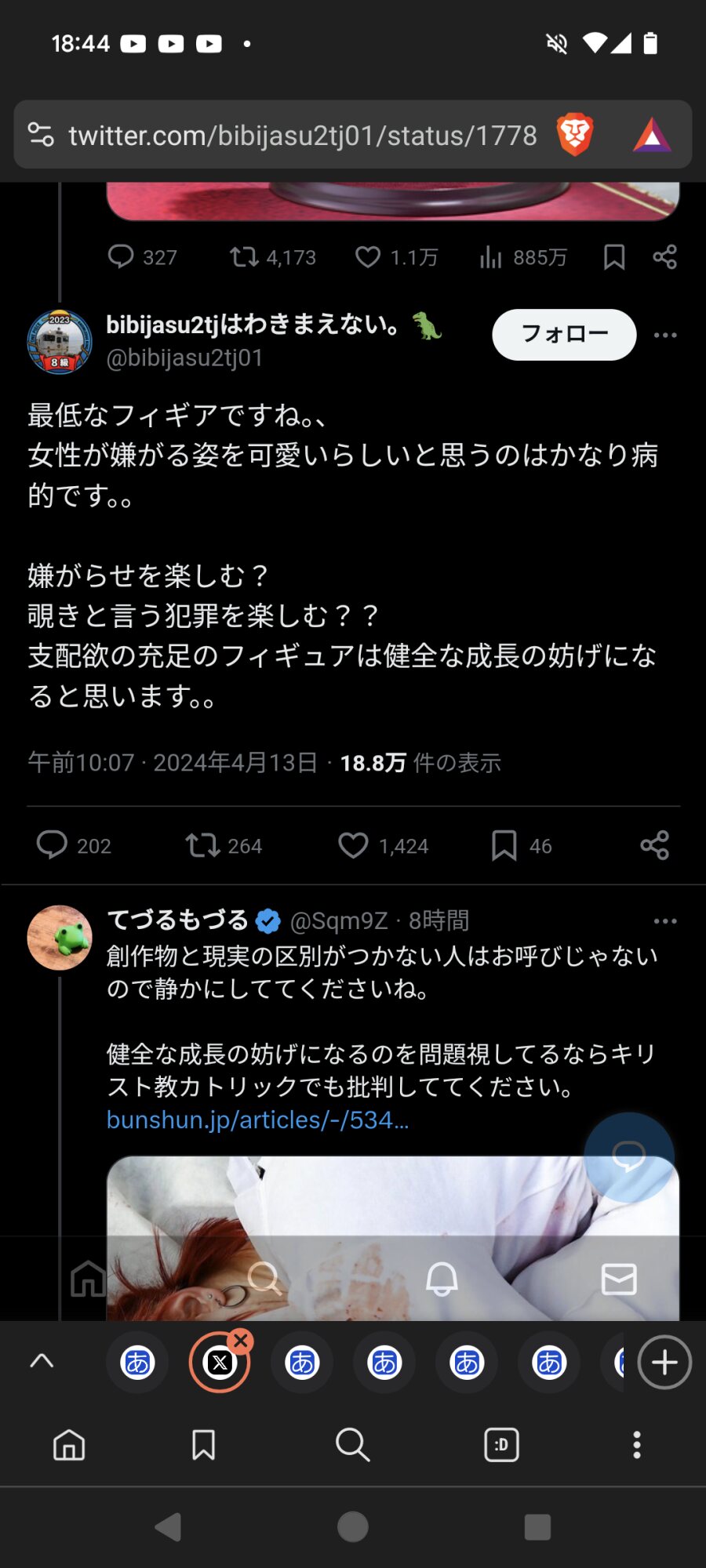Add a new browser tab
This screenshot has width=706, height=1568.
(x=664, y=1362)
